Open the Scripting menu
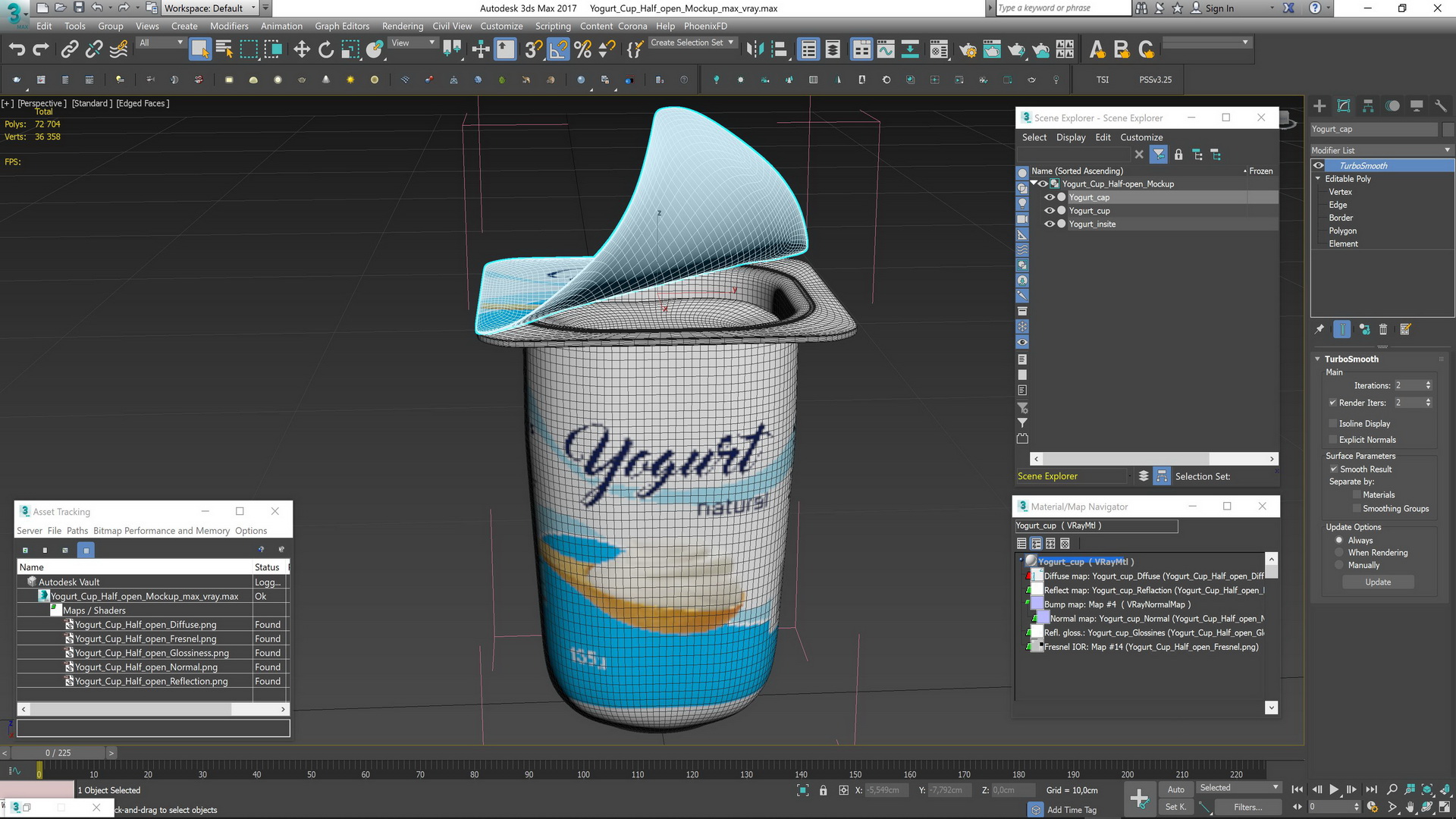 click(x=553, y=26)
